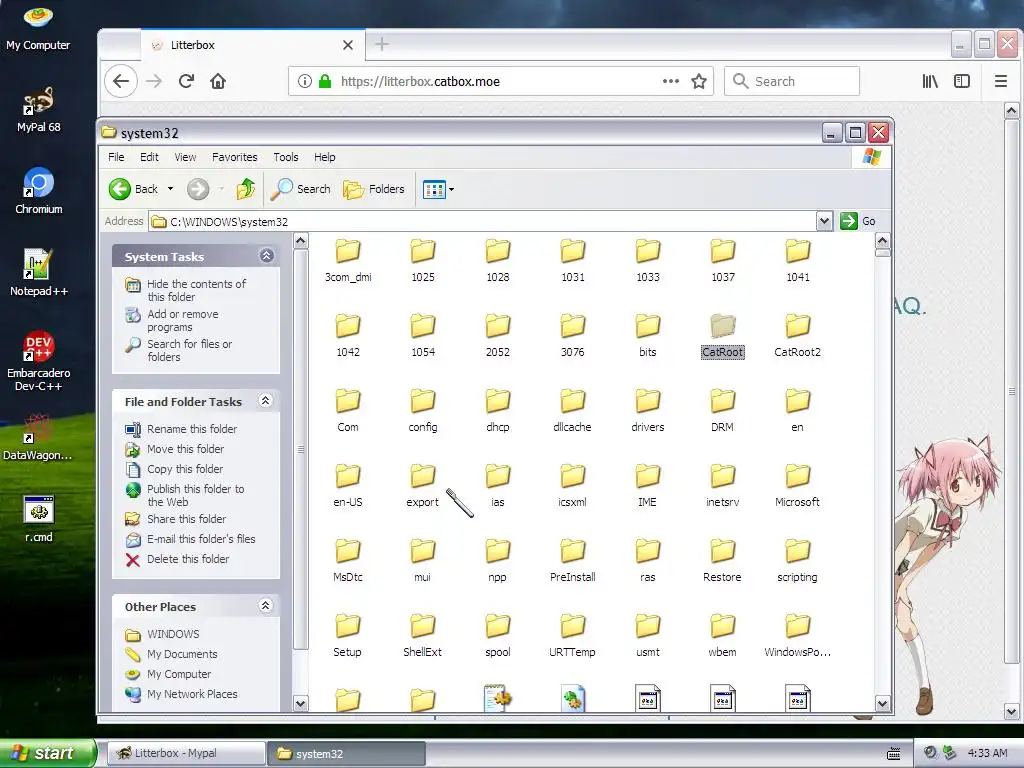
Task: Open WINDOWS under Other Places
Action: pyautogui.click(x=173, y=633)
